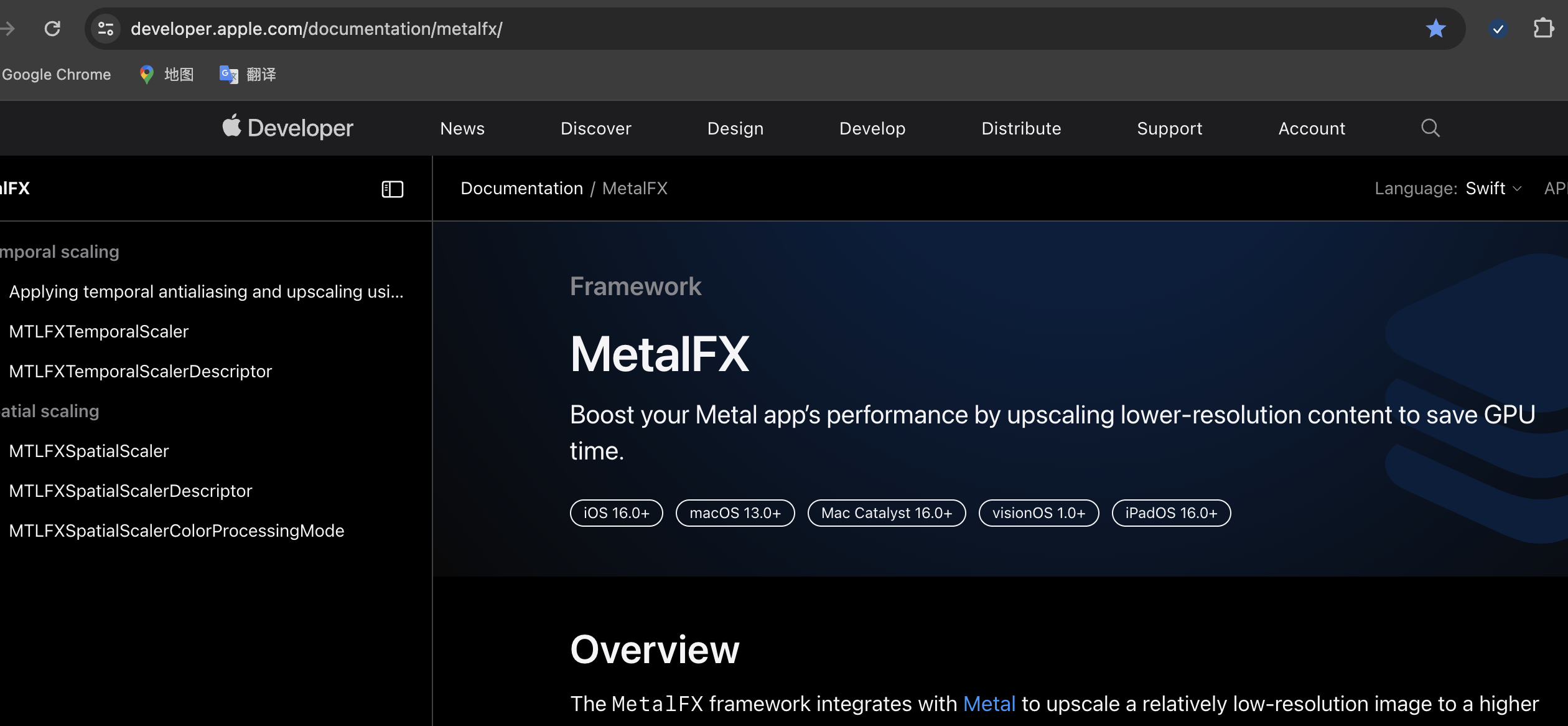Viewport: 1568px width, 726px height.
Task: Open the Account menu item
Action: (1312, 128)
